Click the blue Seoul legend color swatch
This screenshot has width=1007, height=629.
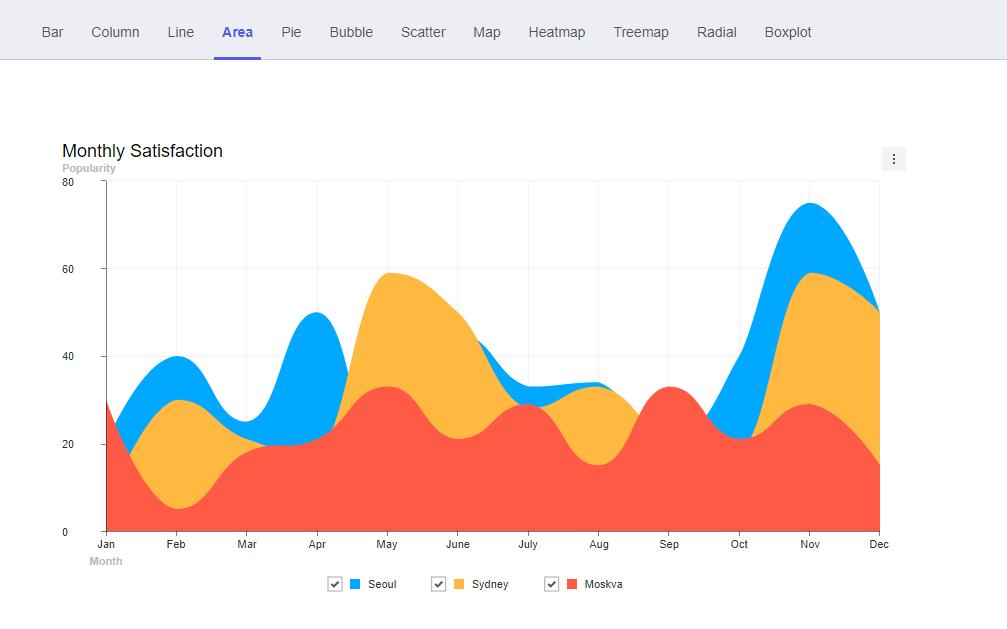[x=355, y=584]
